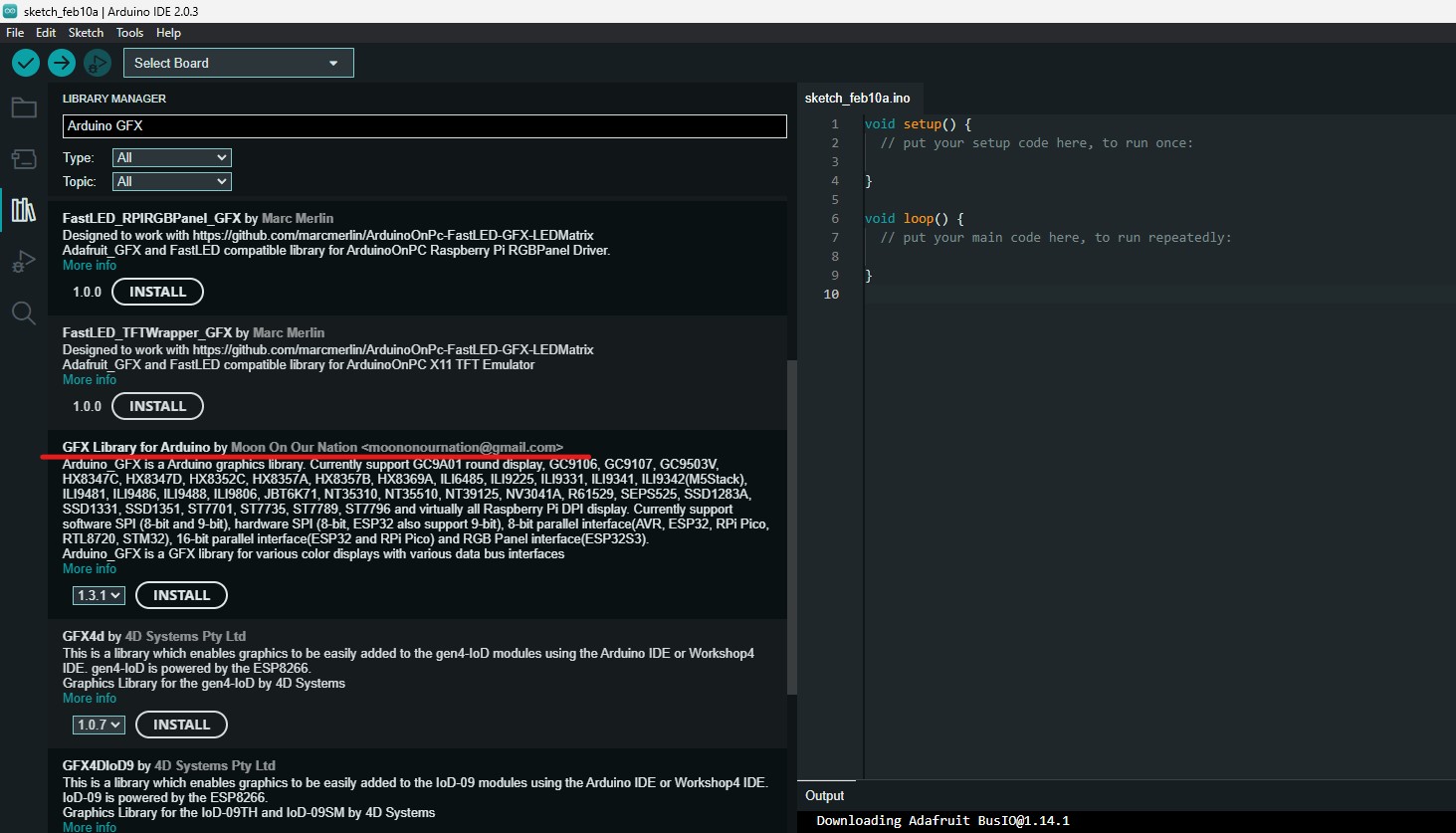Open the Select Board dropdown
The width and height of the screenshot is (1456, 833).
click(238, 63)
